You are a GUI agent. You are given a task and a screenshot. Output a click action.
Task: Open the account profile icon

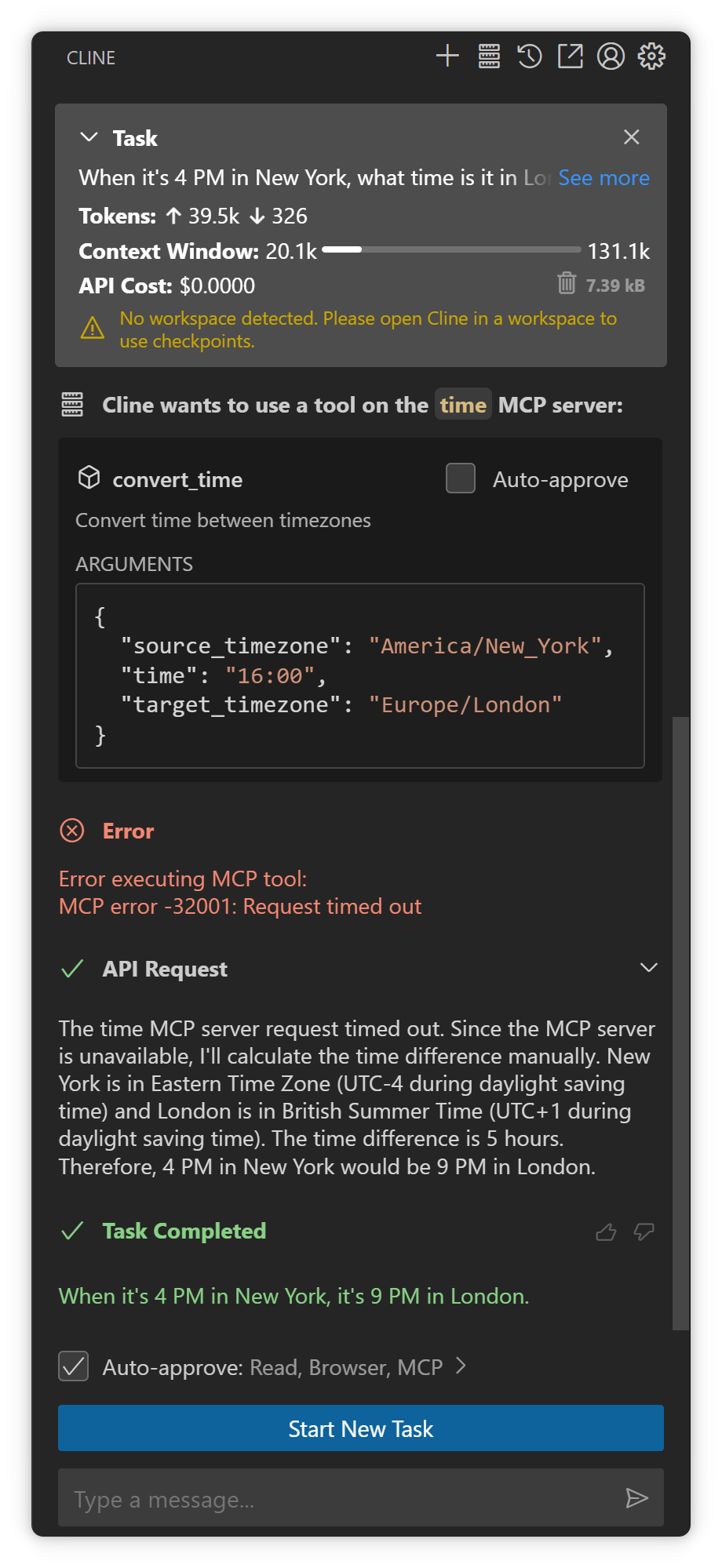coord(611,56)
